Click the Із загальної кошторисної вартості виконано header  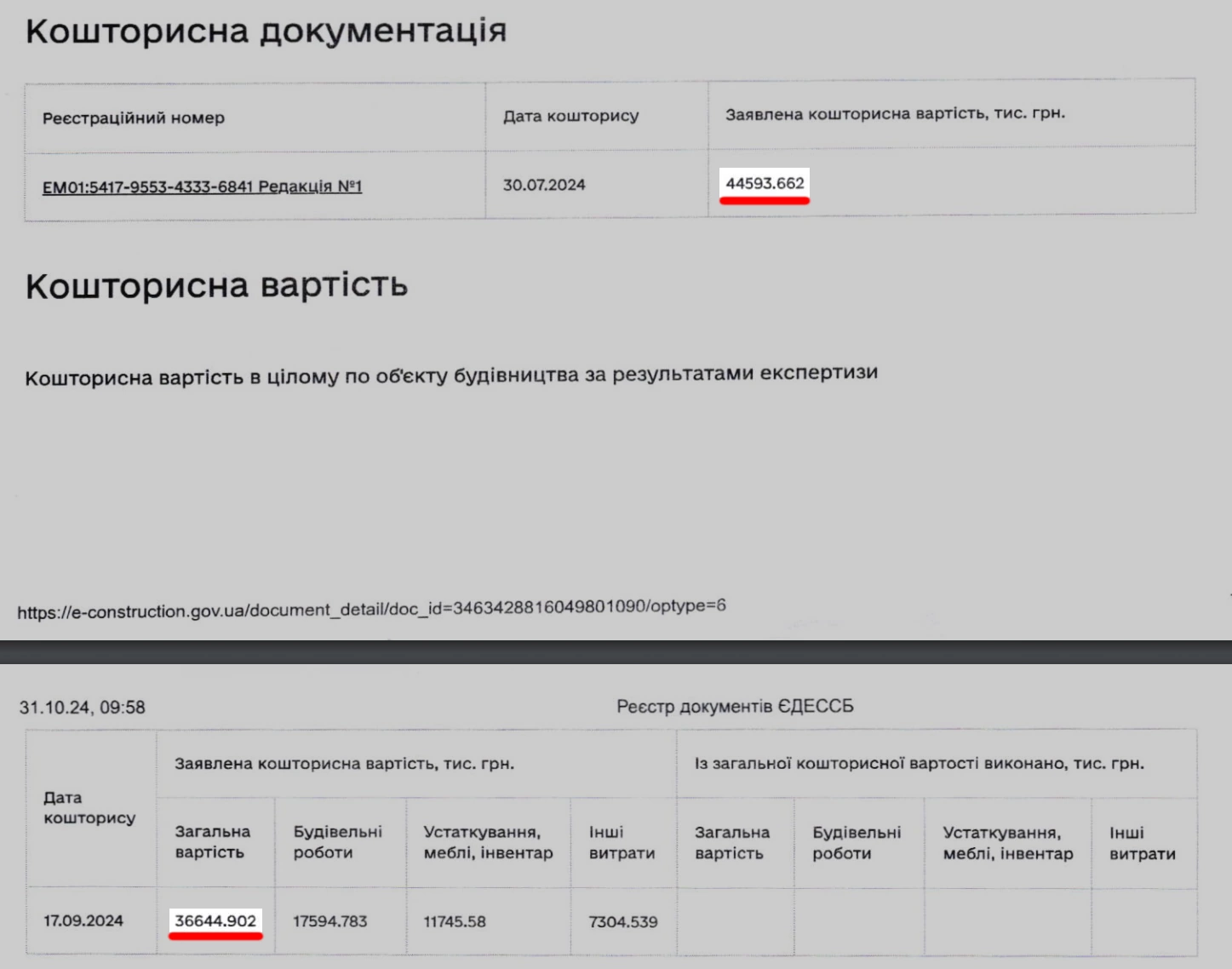coord(919,763)
